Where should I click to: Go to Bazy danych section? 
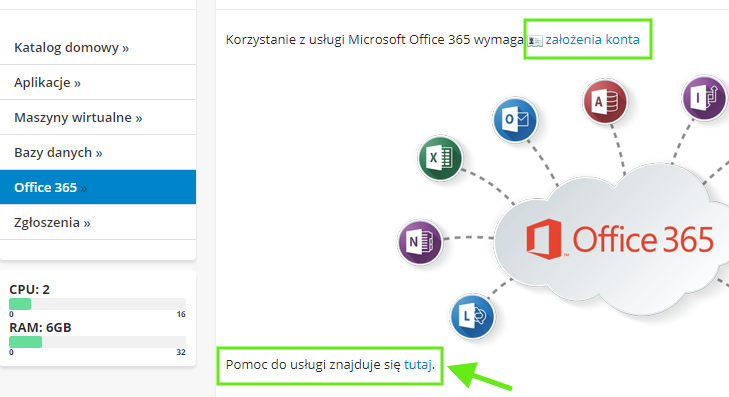click(x=98, y=152)
